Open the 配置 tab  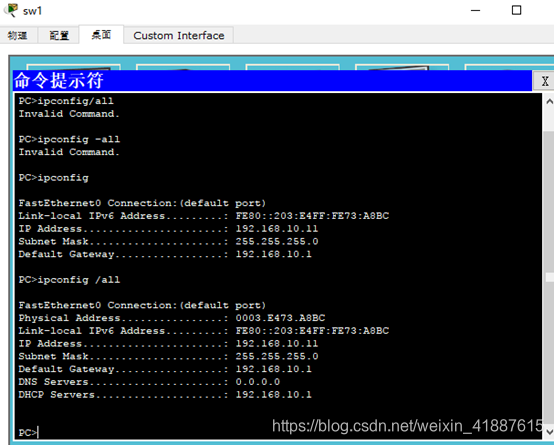click(x=59, y=35)
